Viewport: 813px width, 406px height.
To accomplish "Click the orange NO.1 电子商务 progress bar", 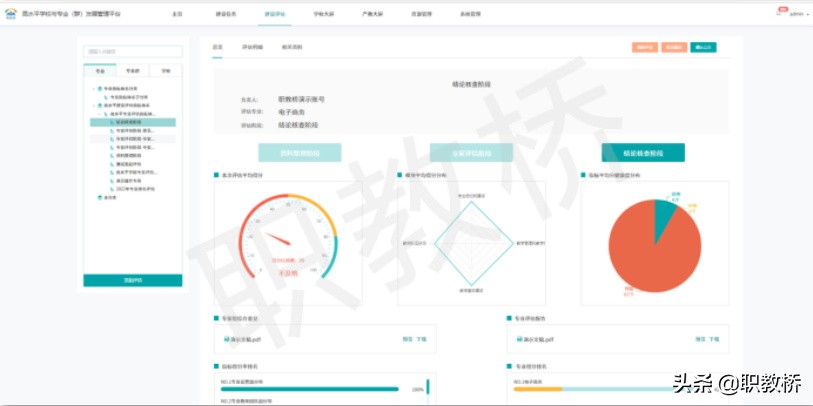I will point(538,389).
